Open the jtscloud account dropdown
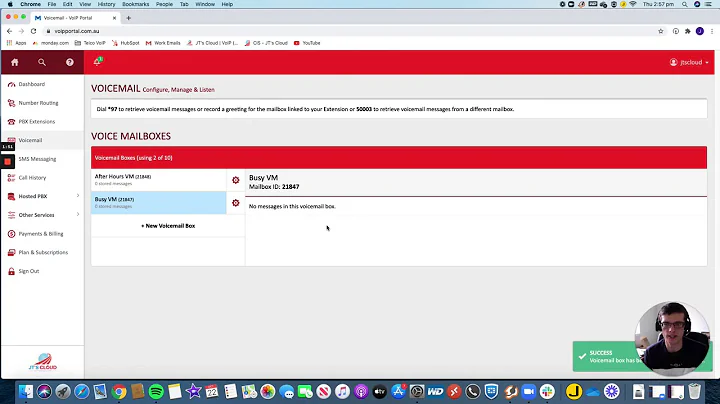Image resolution: width=720 pixels, height=404 pixels. click(689, 62)
